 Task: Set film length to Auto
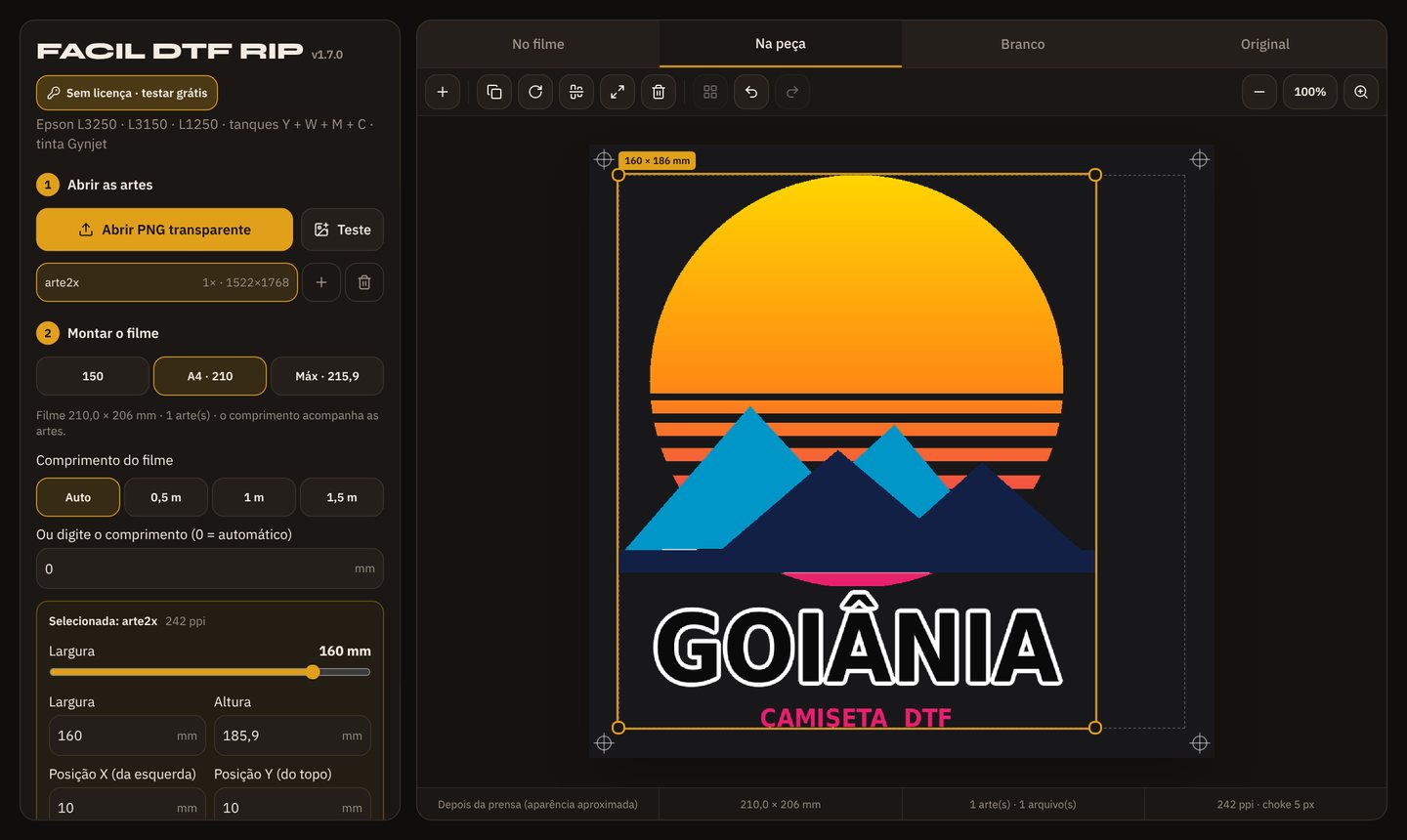pos(78,497)
